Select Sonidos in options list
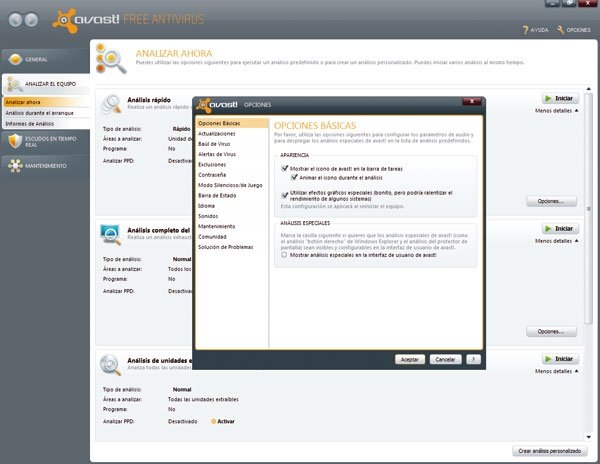Screen dimensions: 600x464 232,216
